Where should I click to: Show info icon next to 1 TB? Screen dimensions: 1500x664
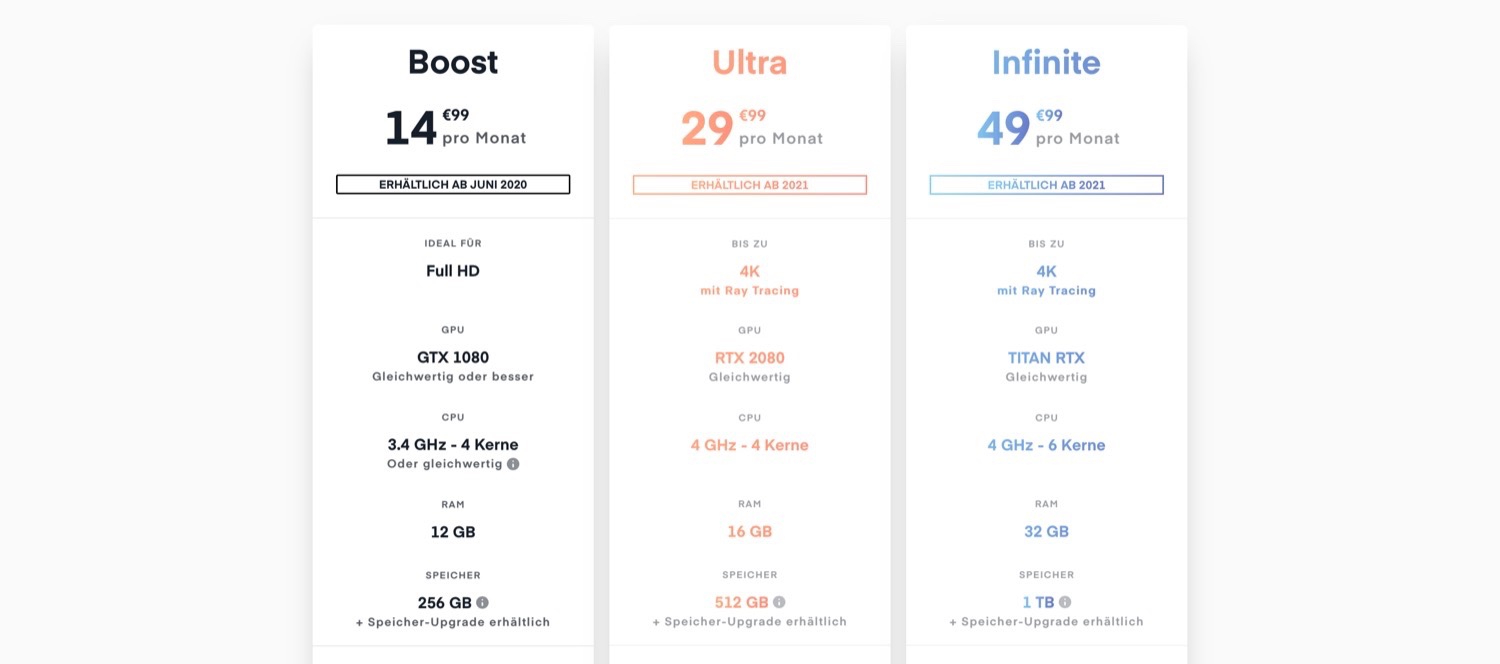[x=1065, y=602]
